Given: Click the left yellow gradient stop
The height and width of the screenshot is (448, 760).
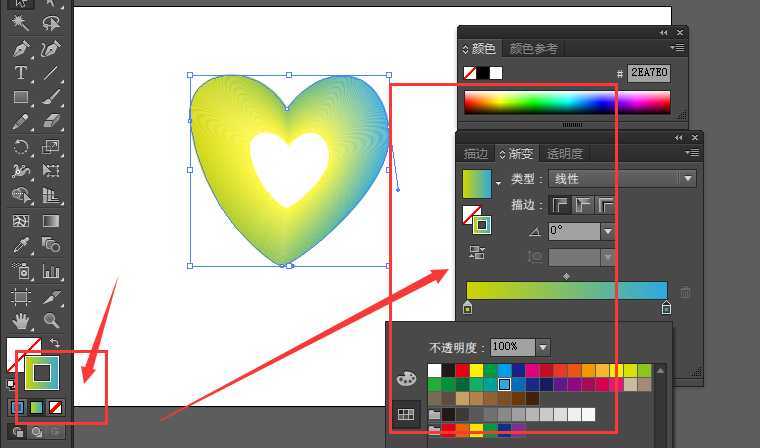Looking at the screenshot, I should (x=467, y=307).
